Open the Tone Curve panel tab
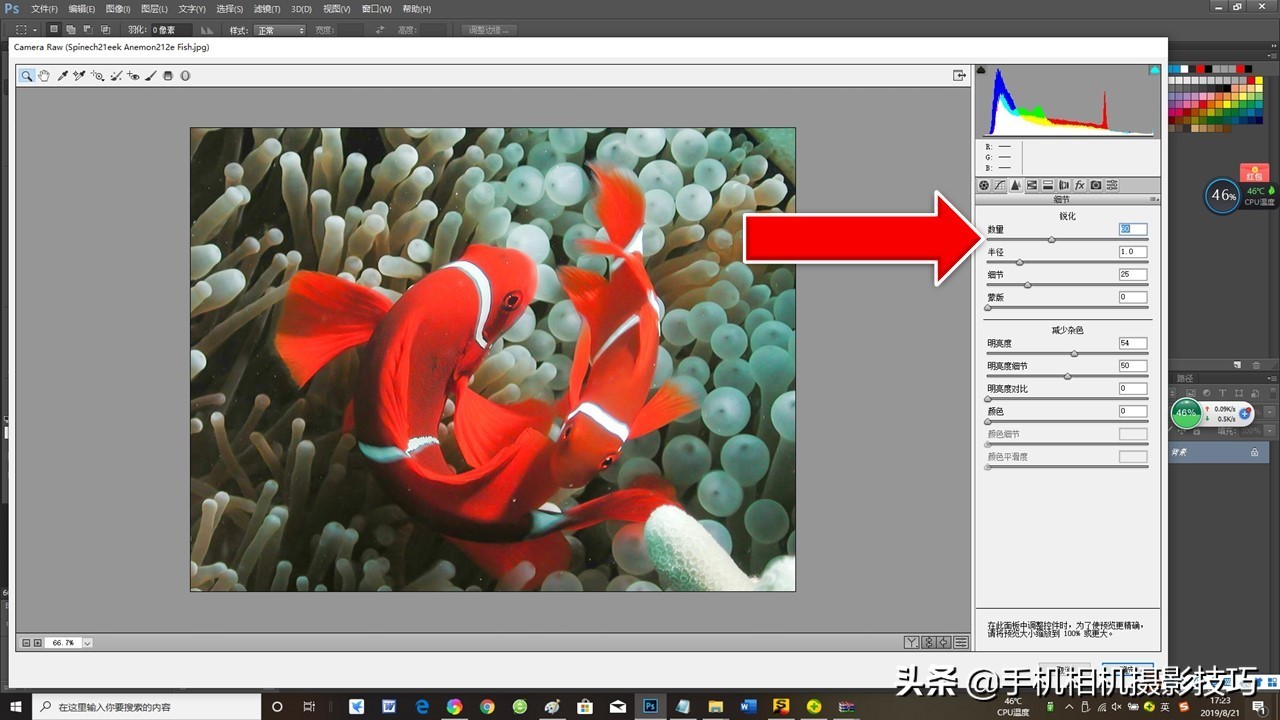The image size is (1280, 720). [x=999, y=186]
